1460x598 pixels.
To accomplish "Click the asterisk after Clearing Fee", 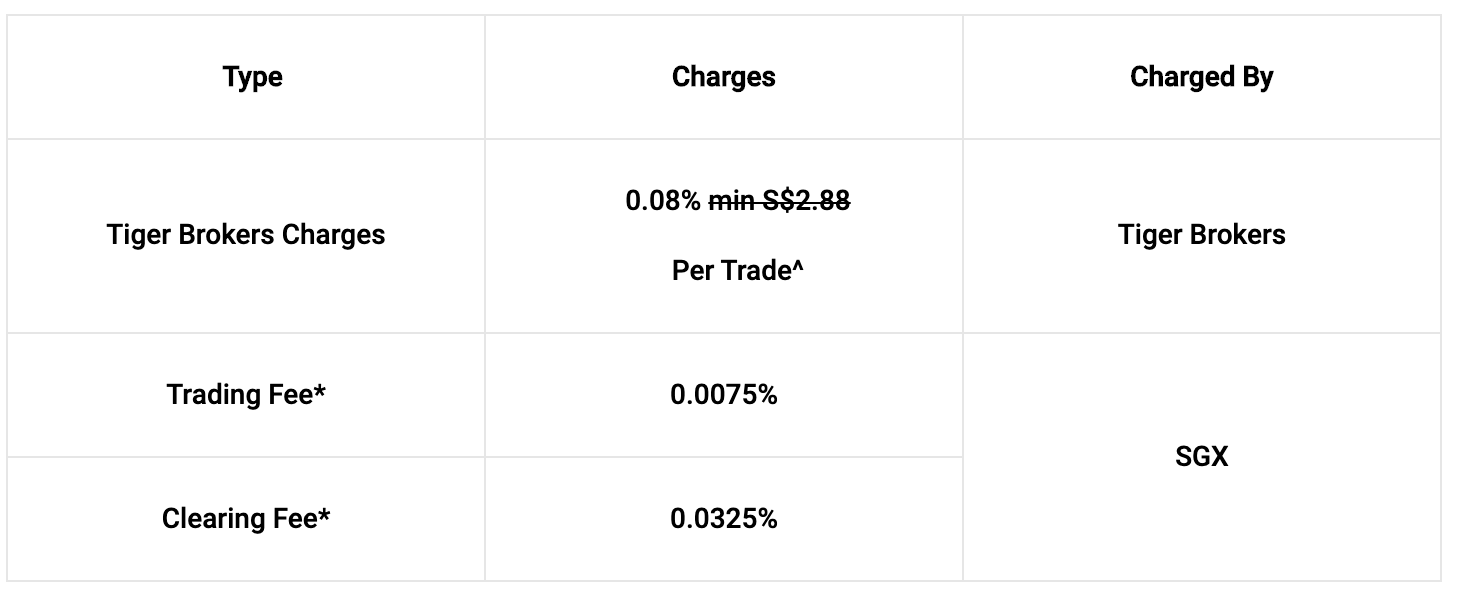I will coord(324,515).
